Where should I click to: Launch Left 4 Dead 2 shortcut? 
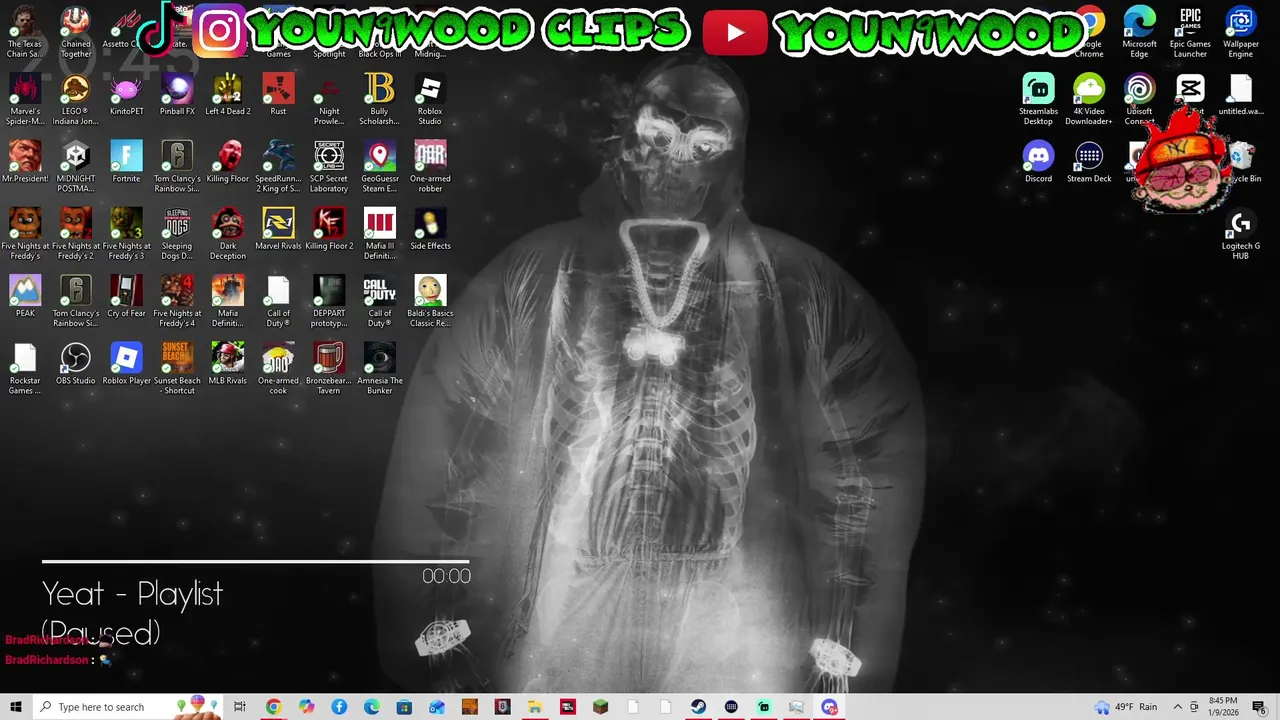pyautogui.click(x=227, y=96)
